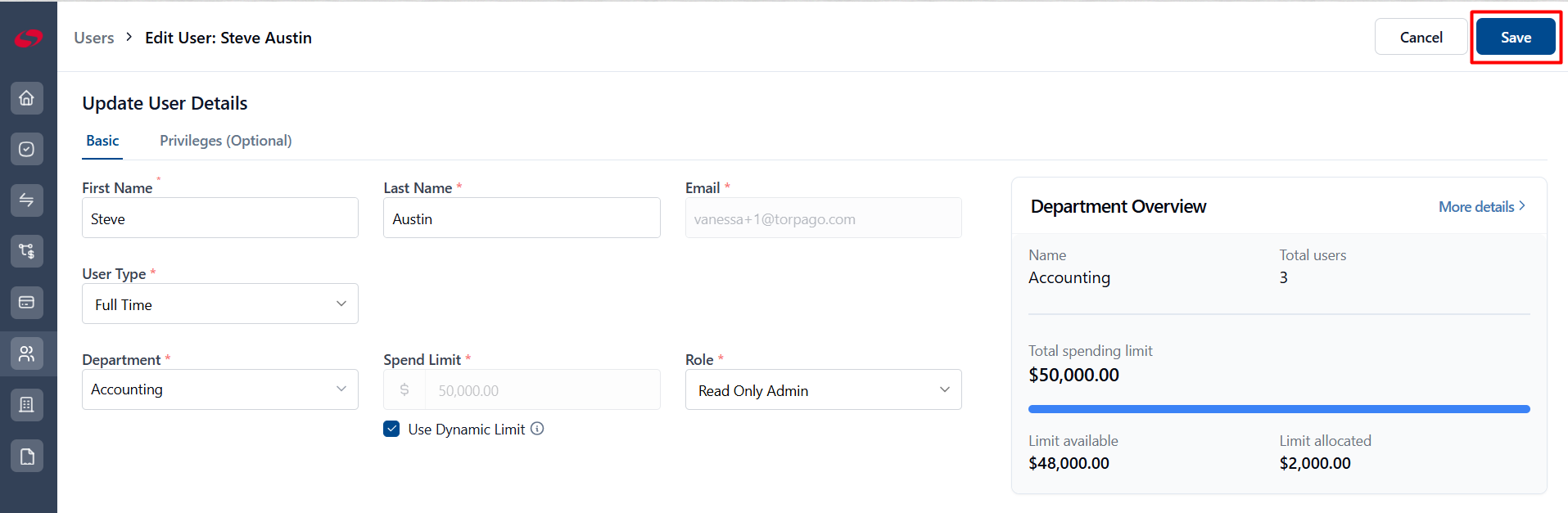
Task: Open the Home sidebar icon
Action: pyautogui.click(x=27, y=98)
